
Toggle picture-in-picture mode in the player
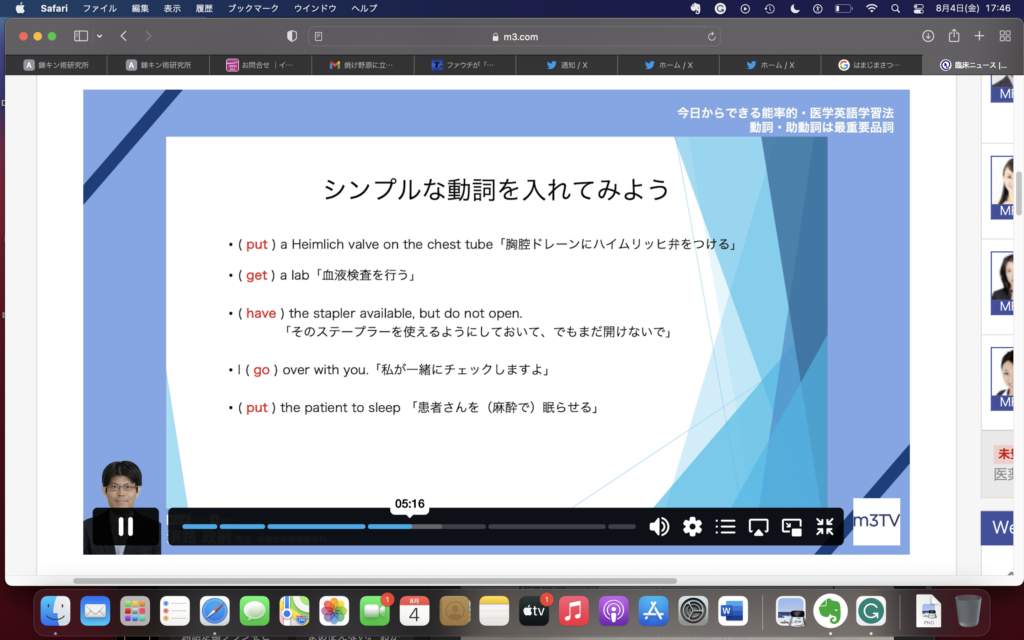(x=792, y=527)
